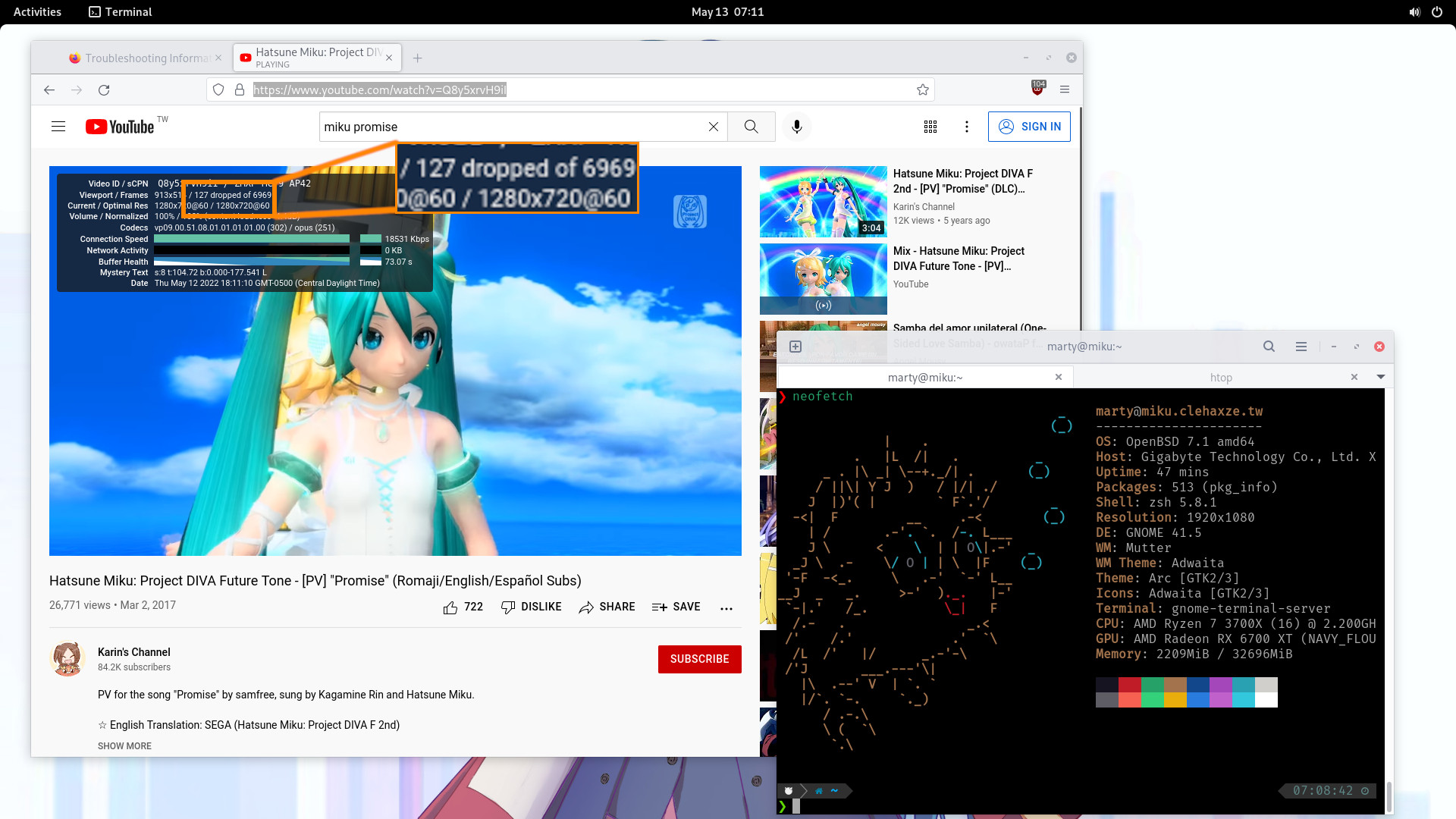Switch to the htop terminal tab
The width and height of the screenshot is (1456, 819).
pos(1221,378)
